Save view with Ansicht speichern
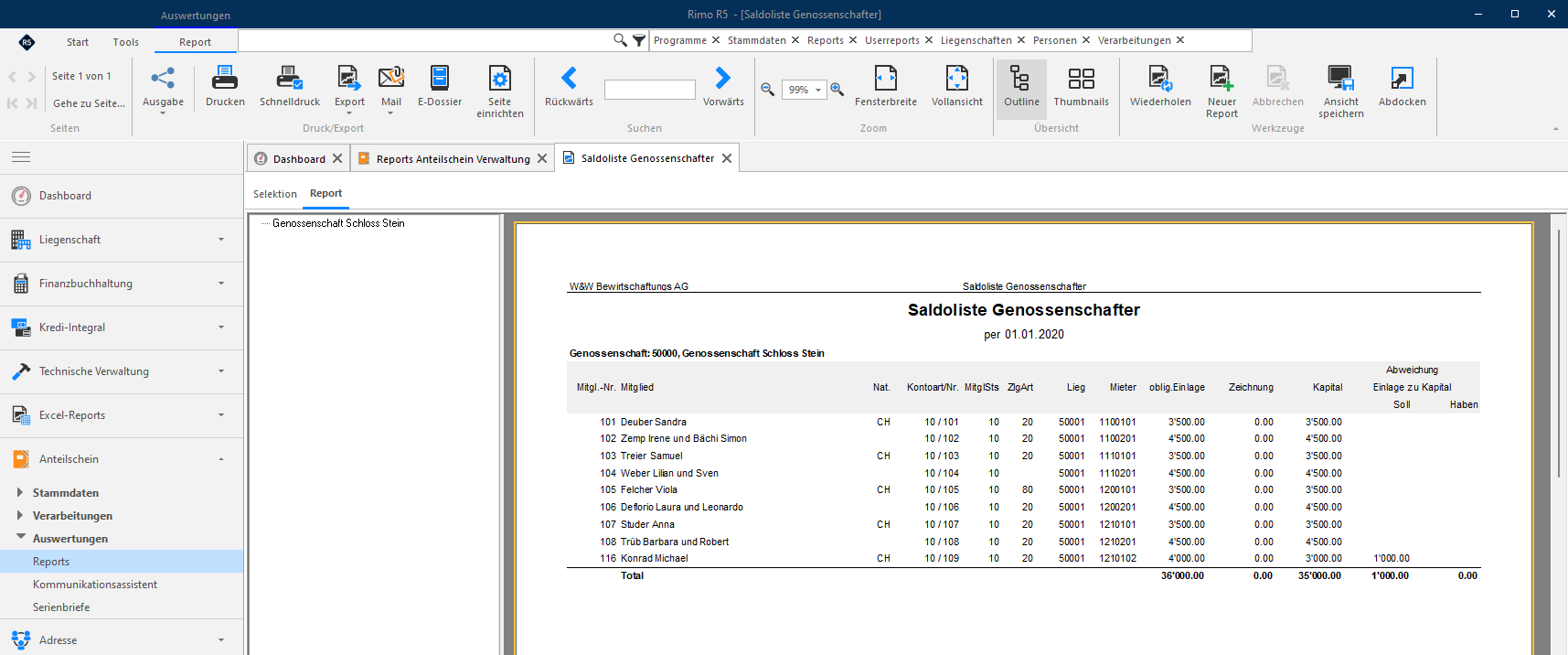Image resolution: width=1568 pixels, height=655 pixels. pyautogui.click(x=1341, y=91)
